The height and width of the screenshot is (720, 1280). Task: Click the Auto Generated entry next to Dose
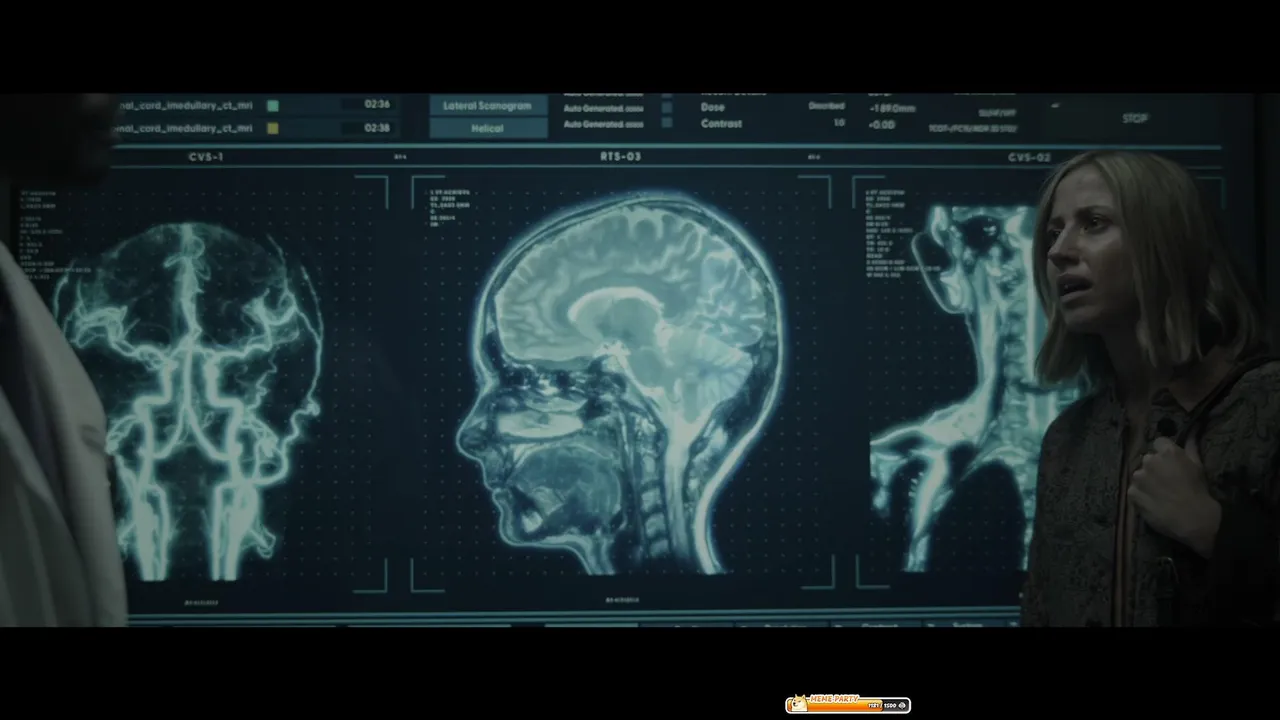point(603,107)
